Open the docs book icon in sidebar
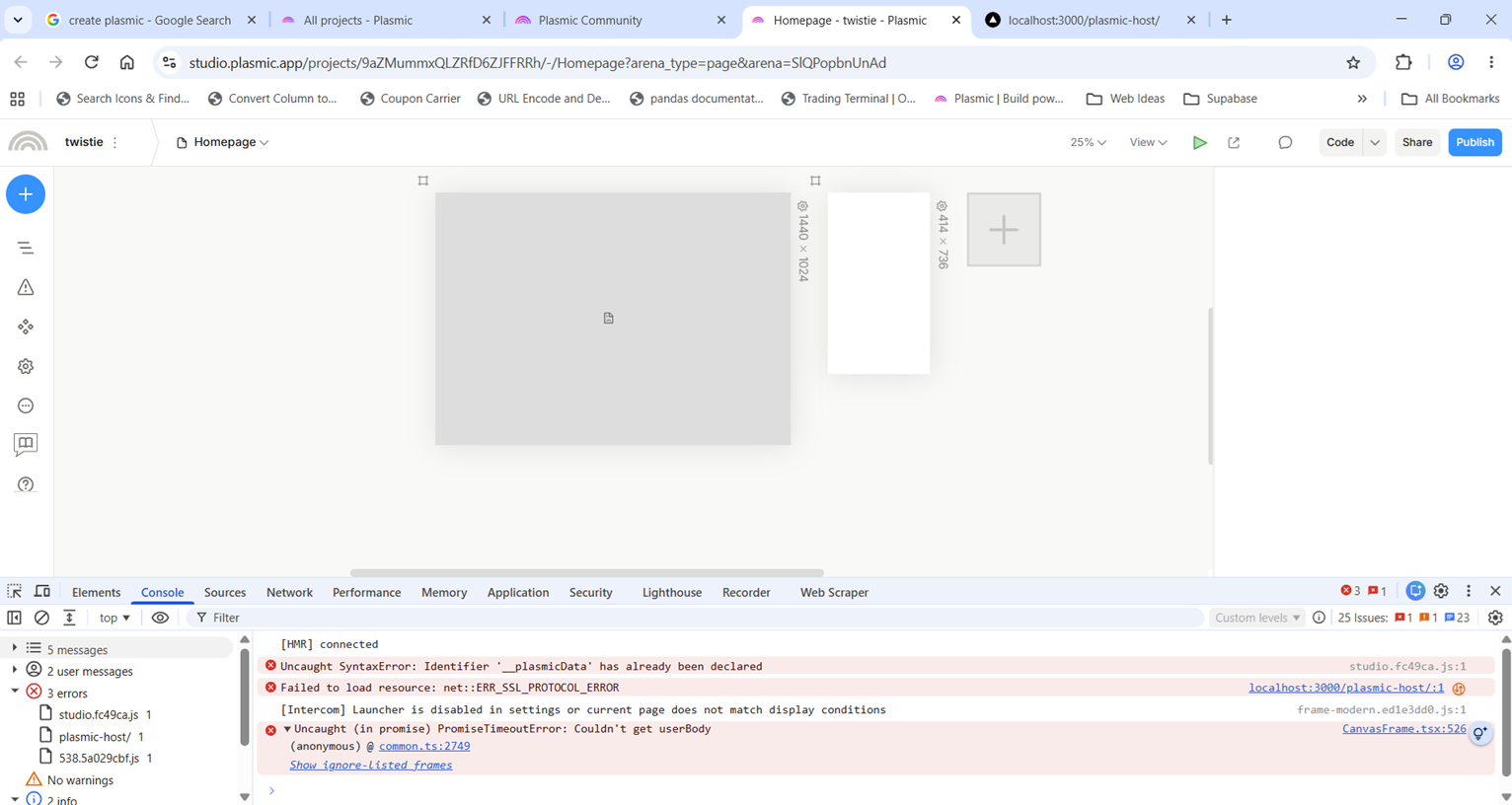The height and width of the screenshot is (805, 1512). coord(26,445)
